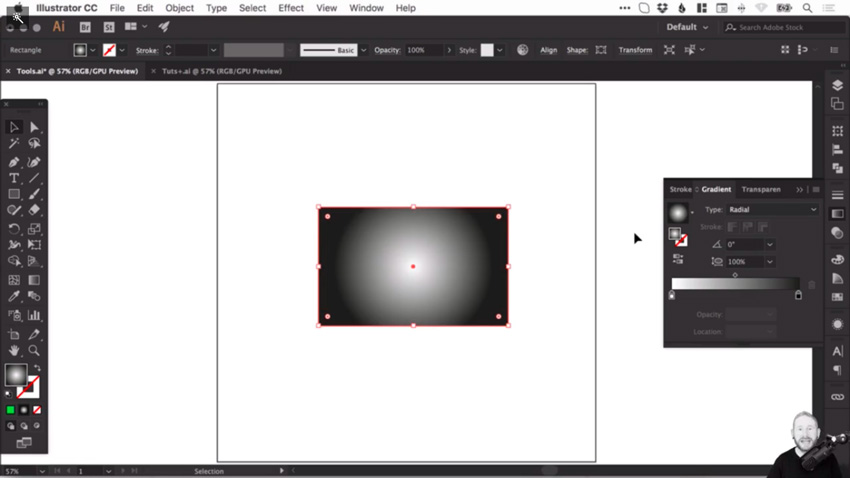Screen dimensions: 850x478
Task: Pick the Line Segment tool
Action: click(34, 178)
